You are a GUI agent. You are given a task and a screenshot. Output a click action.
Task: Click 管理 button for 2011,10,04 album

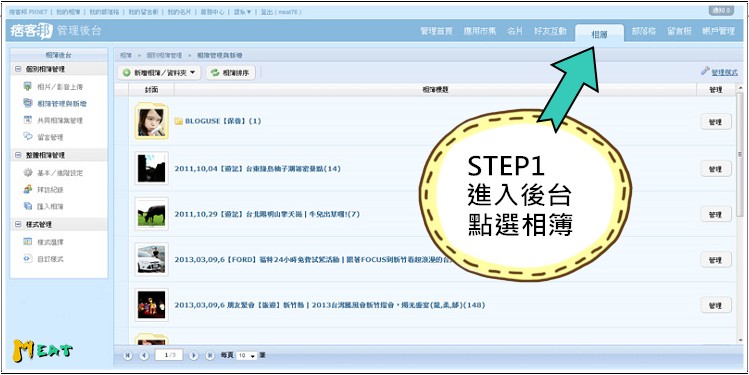point(716,169)
